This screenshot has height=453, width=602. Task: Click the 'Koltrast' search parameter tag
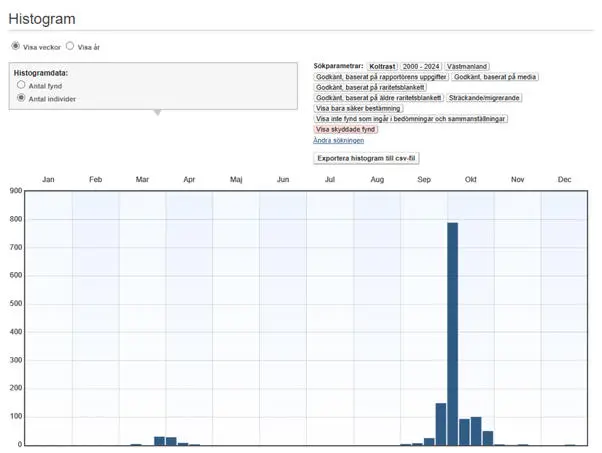click(x=382, y=66)
